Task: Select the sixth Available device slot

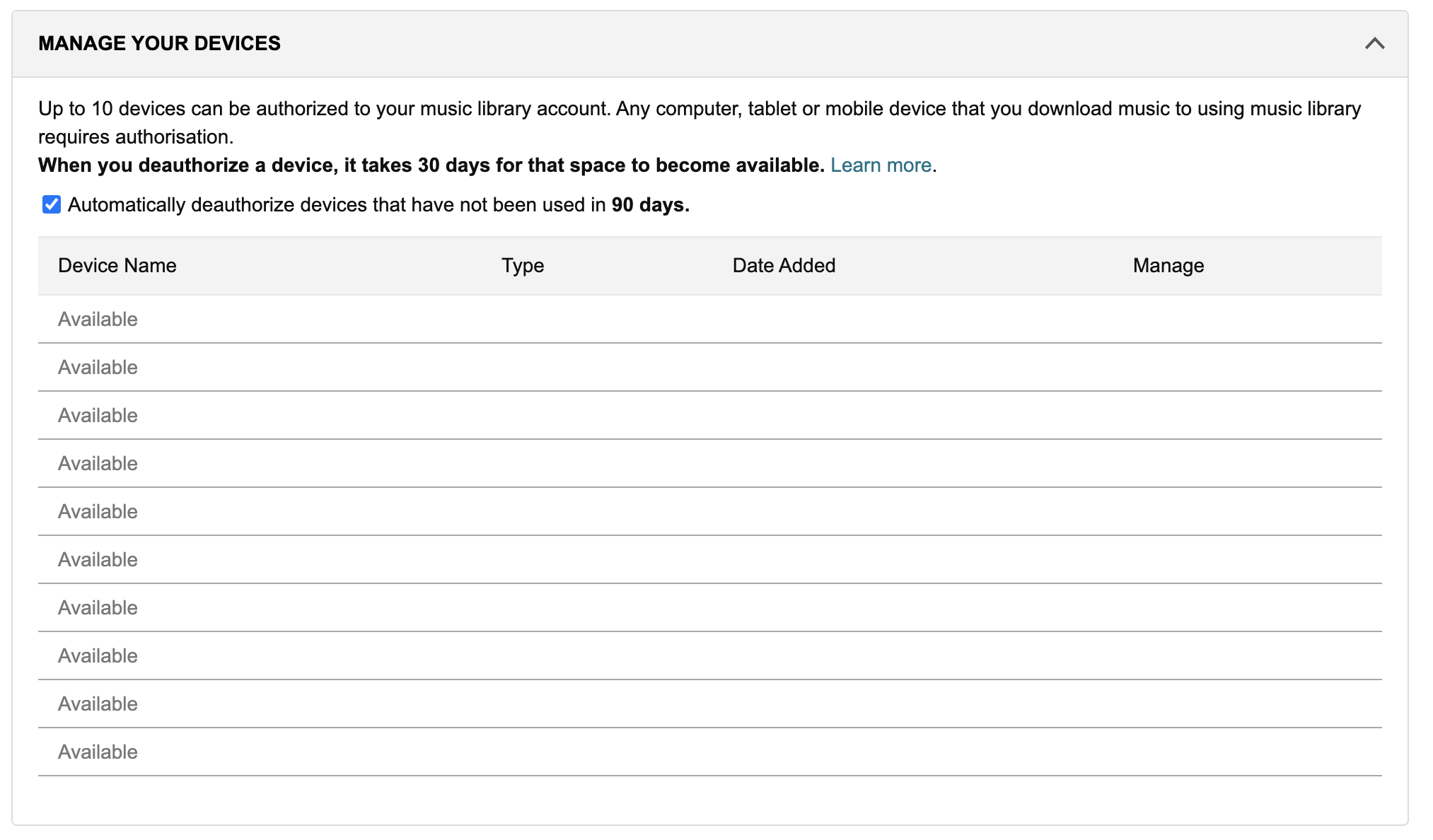Action: [98, 560]
